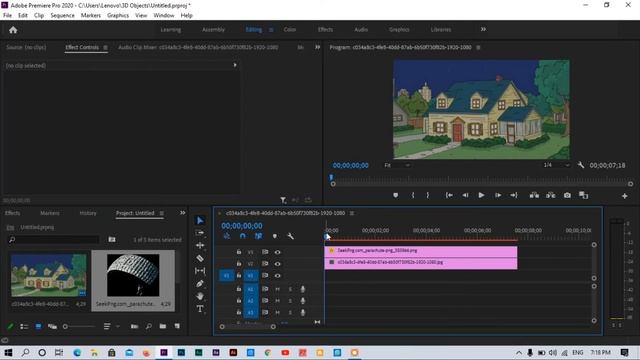The width and height of the screenshot is (640, 360).
Task: Select the Pen tool
Action: coord(200,283)
